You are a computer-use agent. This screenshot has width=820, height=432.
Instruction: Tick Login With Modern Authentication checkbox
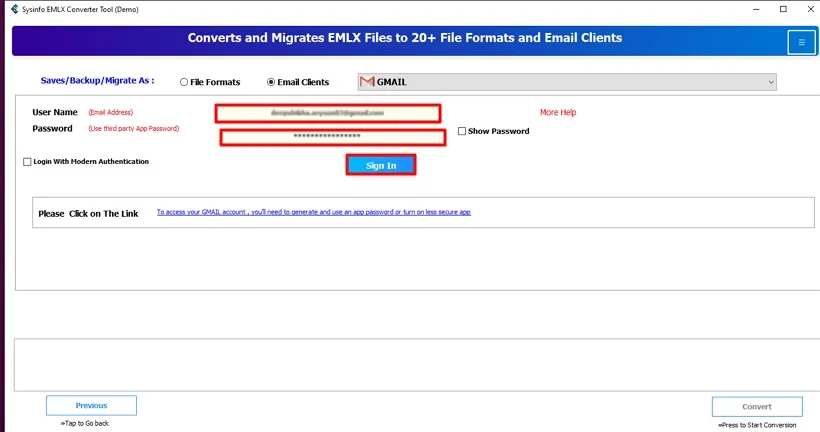coord(27,162)
